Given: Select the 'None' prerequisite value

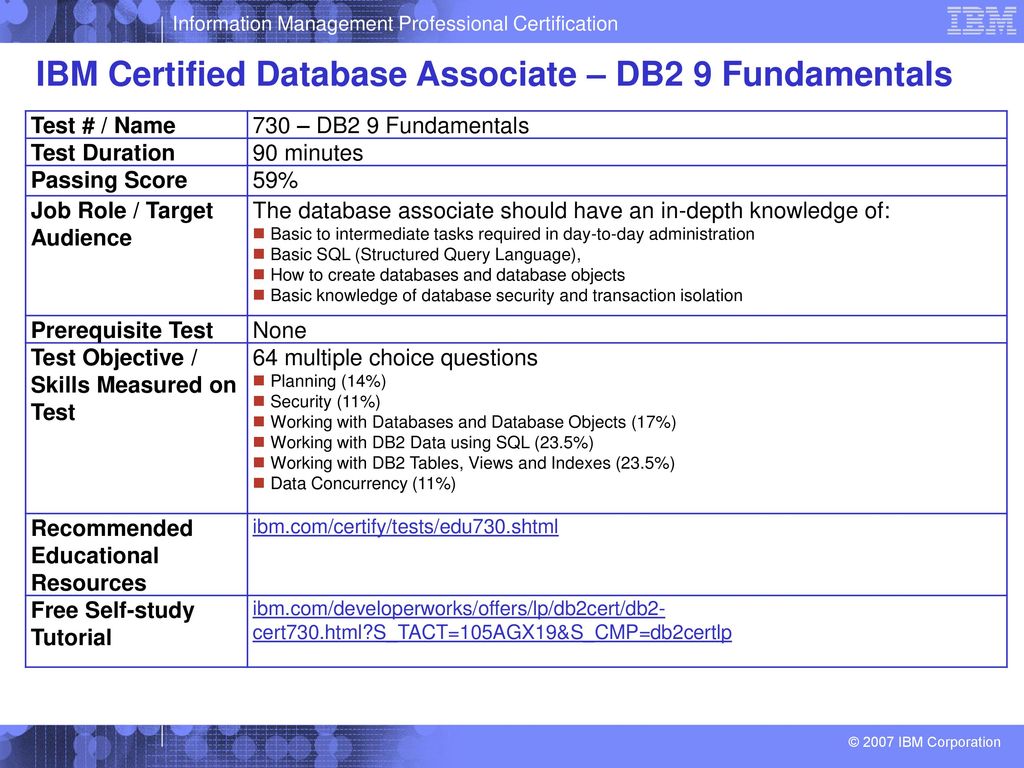Looking at the screenshot, I should [x=279, y=330].
